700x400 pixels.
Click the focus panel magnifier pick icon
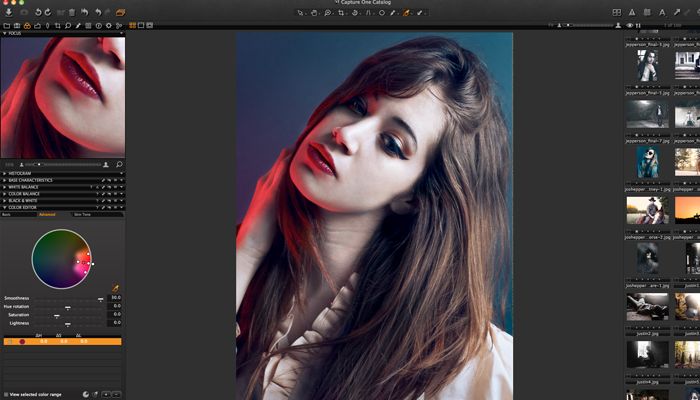119,165
